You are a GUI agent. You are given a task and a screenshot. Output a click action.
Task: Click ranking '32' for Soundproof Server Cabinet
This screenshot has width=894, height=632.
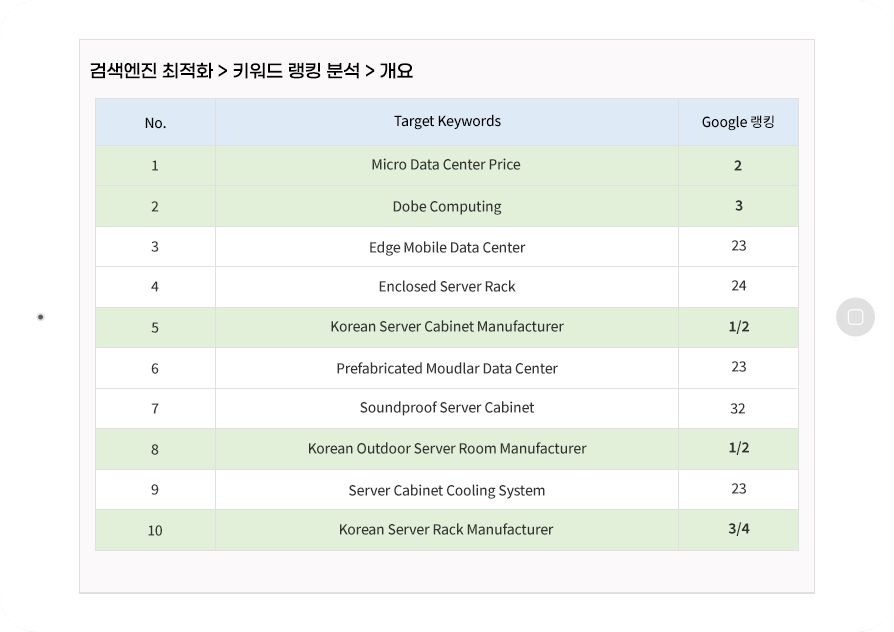pyautogui.click(x=738, y=408)
